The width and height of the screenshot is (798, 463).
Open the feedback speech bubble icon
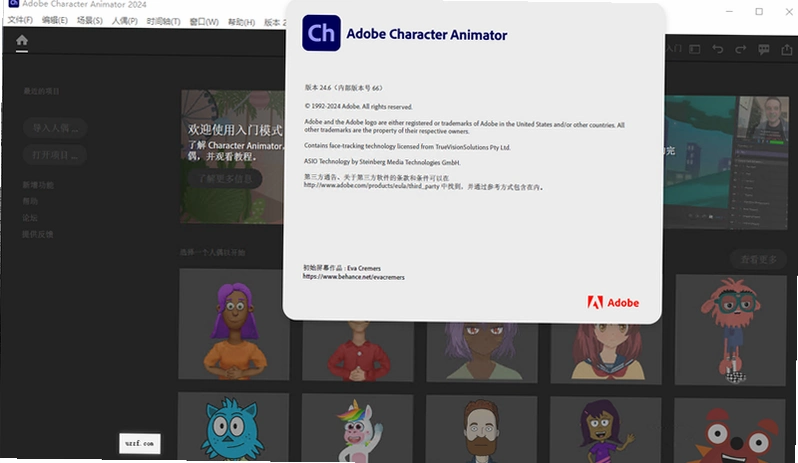763,49
